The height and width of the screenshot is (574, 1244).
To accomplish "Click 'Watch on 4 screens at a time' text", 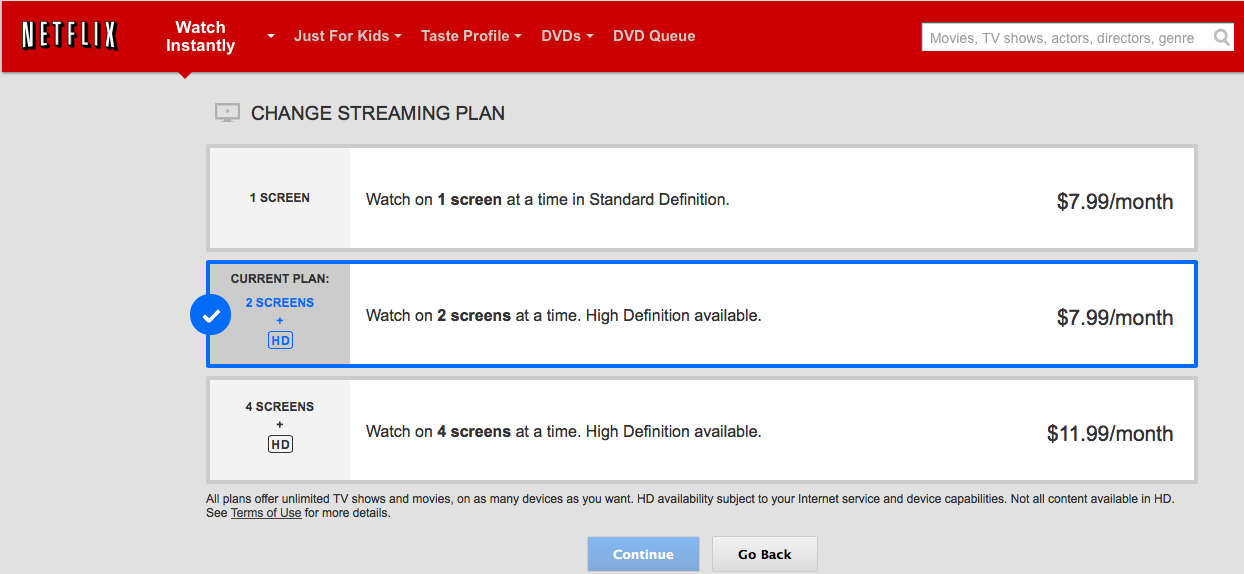I will point(564,431).
